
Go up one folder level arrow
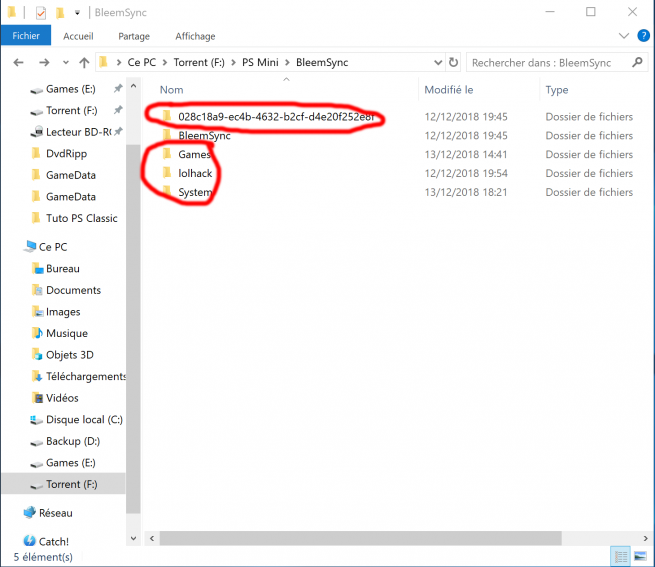pos(84,63)
